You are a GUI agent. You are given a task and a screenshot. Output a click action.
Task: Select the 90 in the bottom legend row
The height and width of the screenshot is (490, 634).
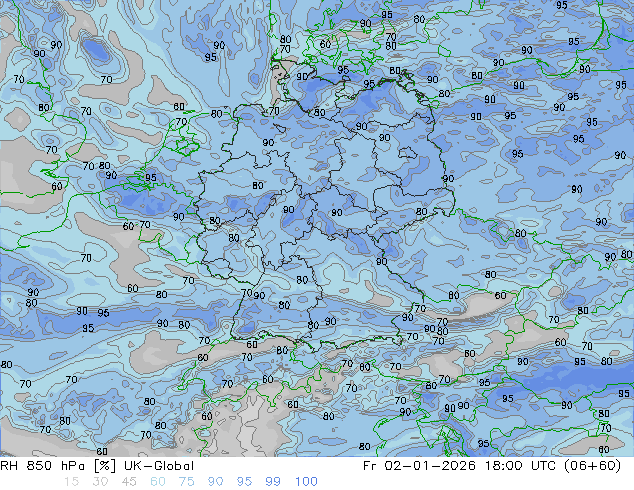tap(215, 482)
